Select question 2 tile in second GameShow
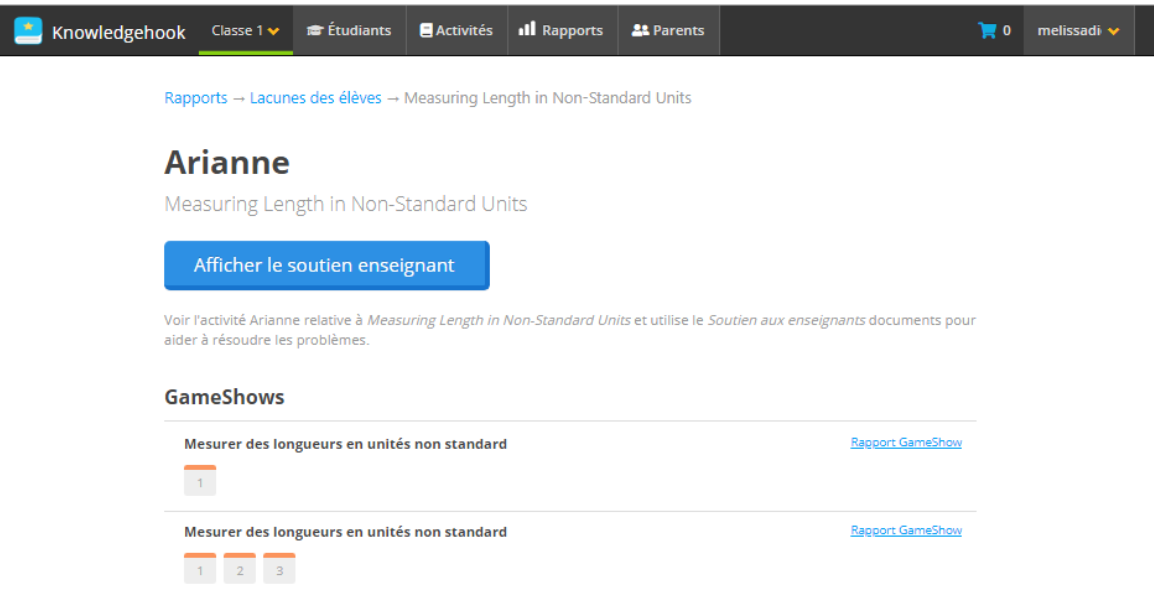 pyautogui.click(x=240, y=568)
